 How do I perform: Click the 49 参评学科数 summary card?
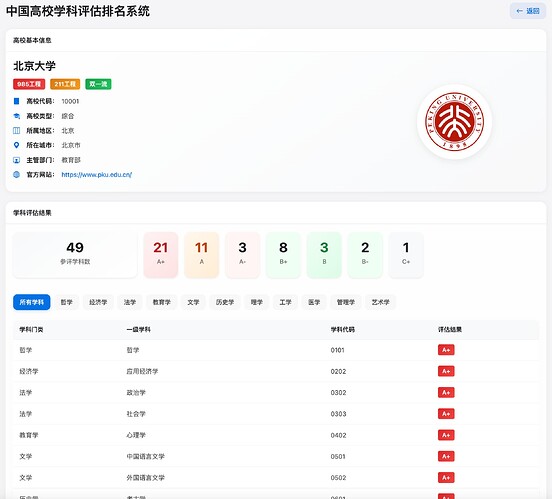(x=75, y=255)
